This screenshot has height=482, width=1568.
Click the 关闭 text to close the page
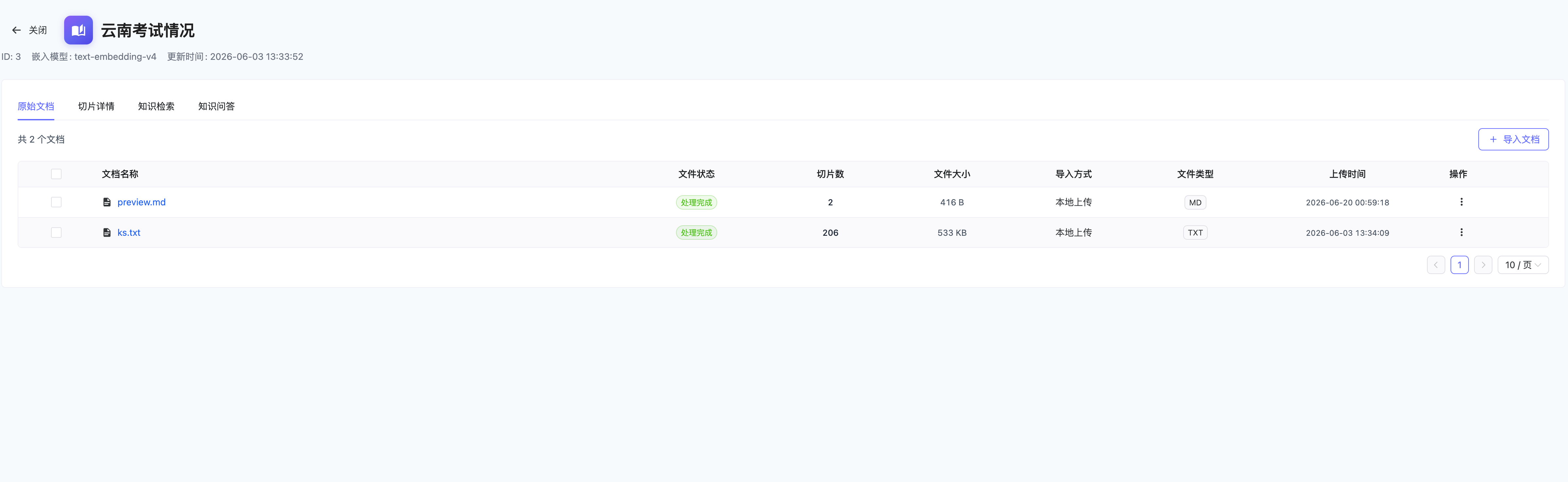tap(38, 30)
